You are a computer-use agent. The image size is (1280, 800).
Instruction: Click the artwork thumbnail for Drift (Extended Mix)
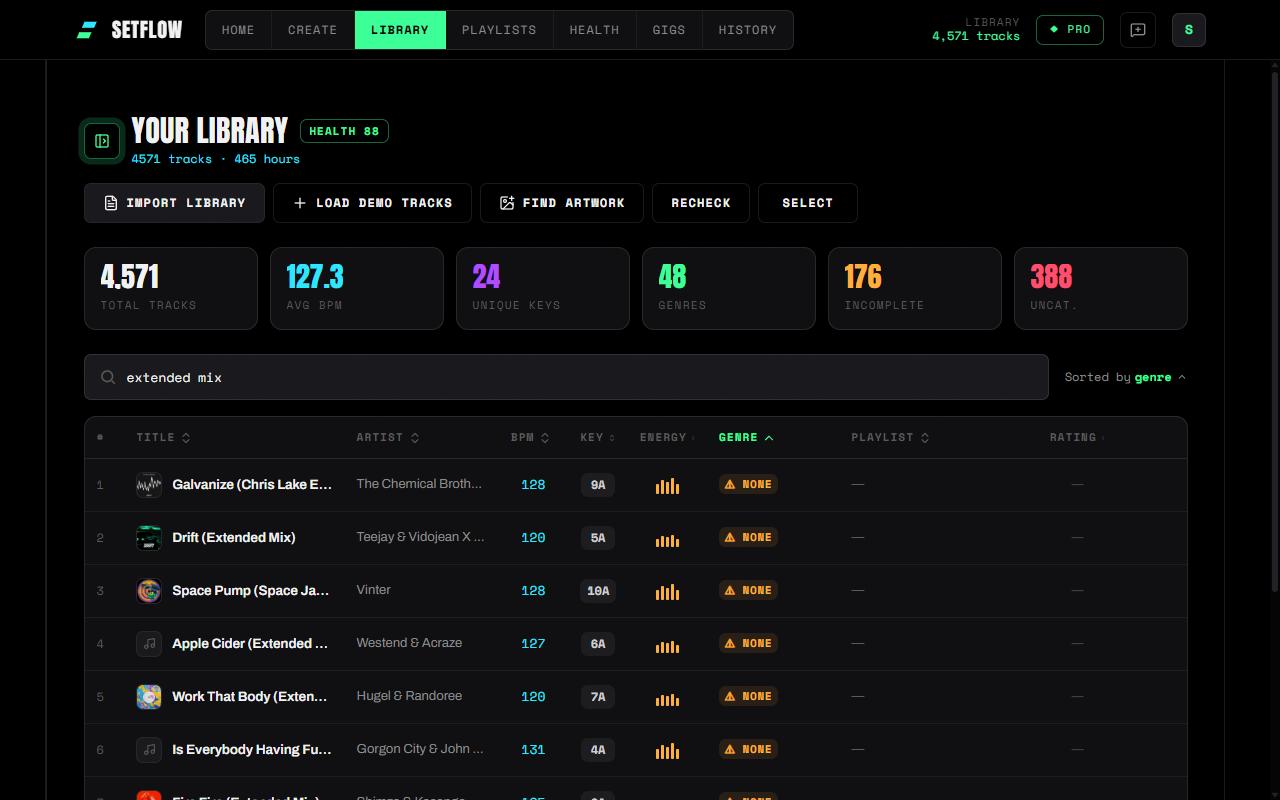click(149, 538)
